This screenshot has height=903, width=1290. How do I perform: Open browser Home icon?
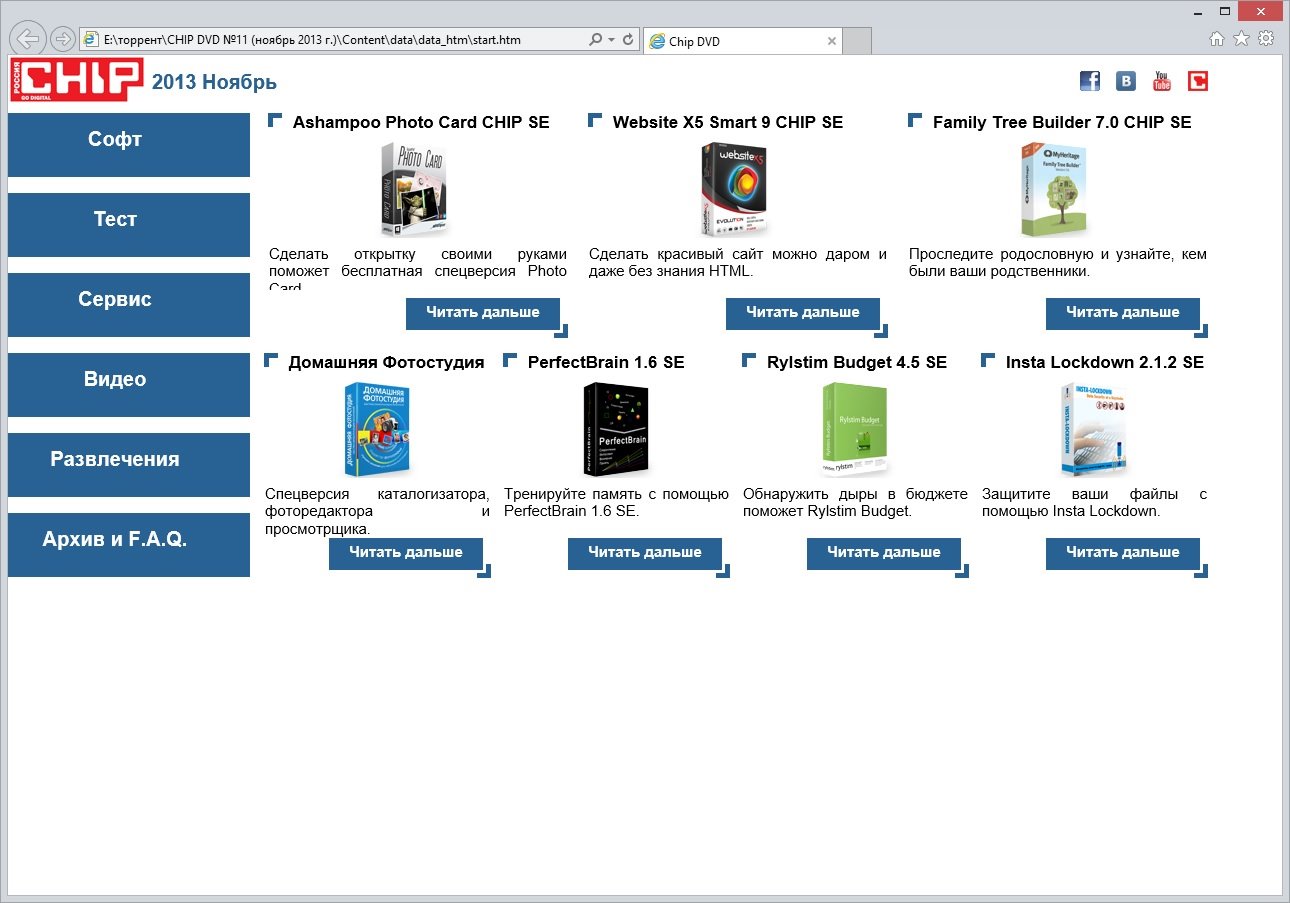tap(1217, 38)
